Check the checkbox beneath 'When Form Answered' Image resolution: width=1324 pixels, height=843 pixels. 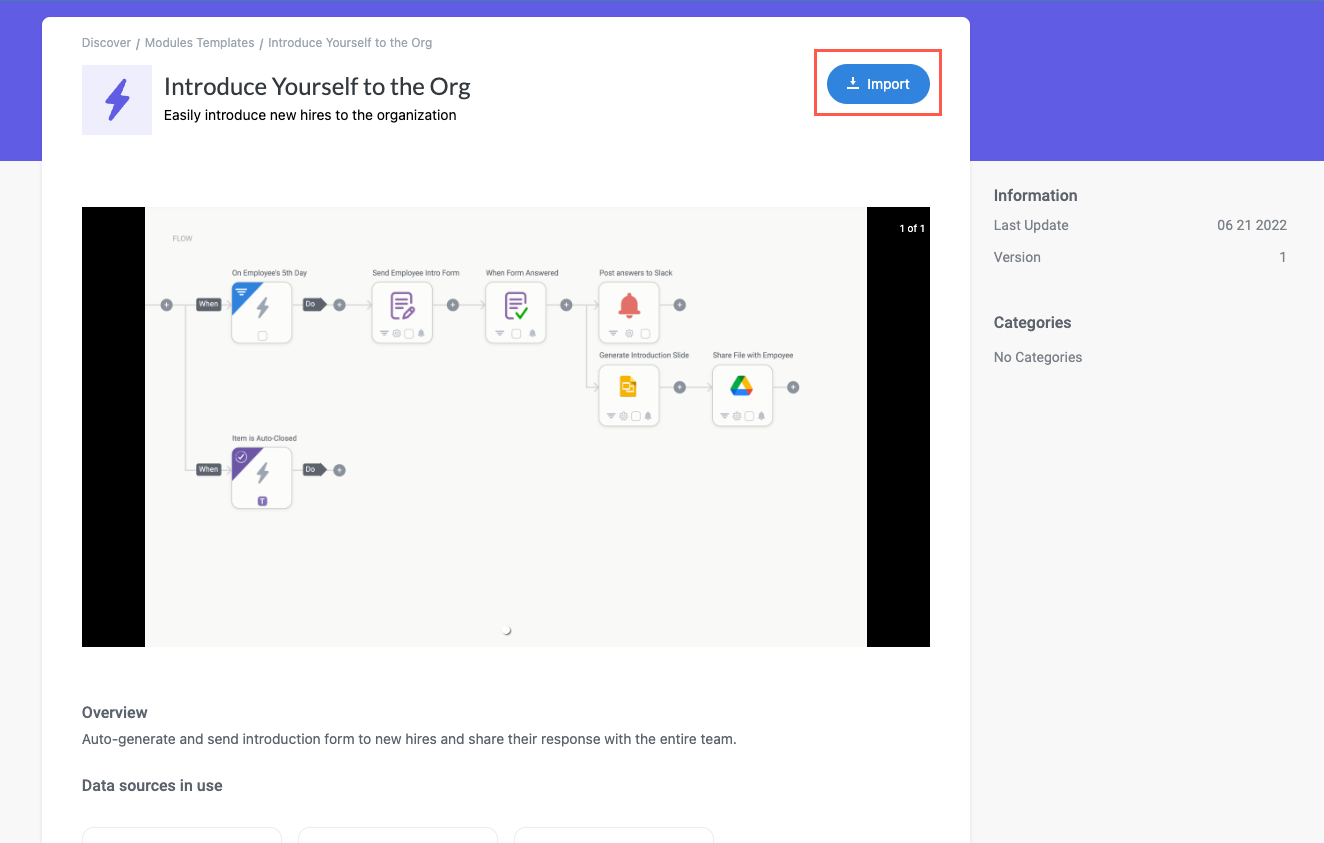(x=517, y=332)
